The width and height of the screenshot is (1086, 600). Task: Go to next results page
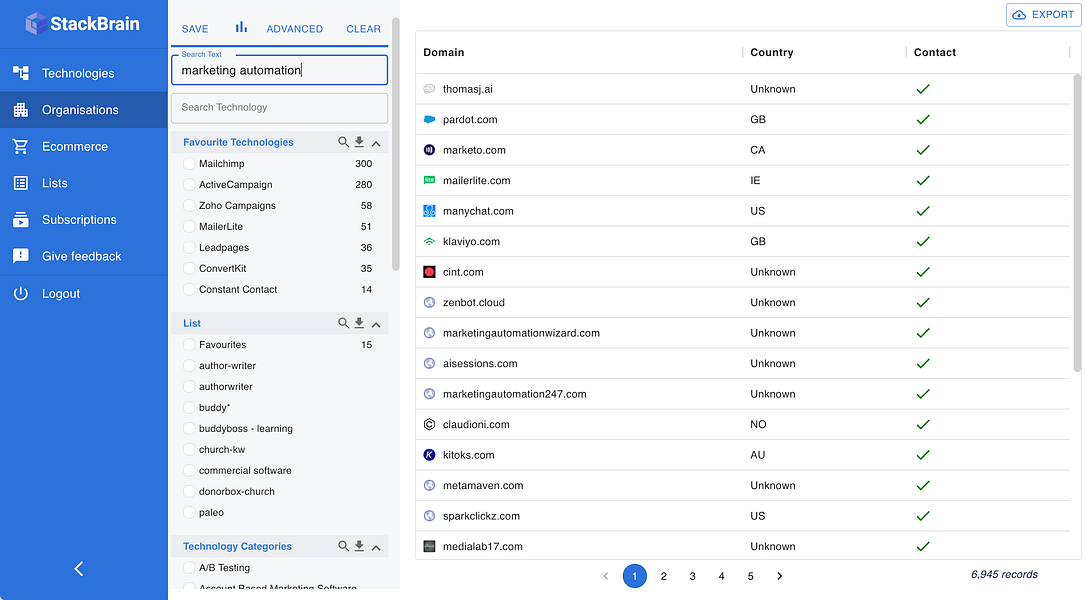780,576
